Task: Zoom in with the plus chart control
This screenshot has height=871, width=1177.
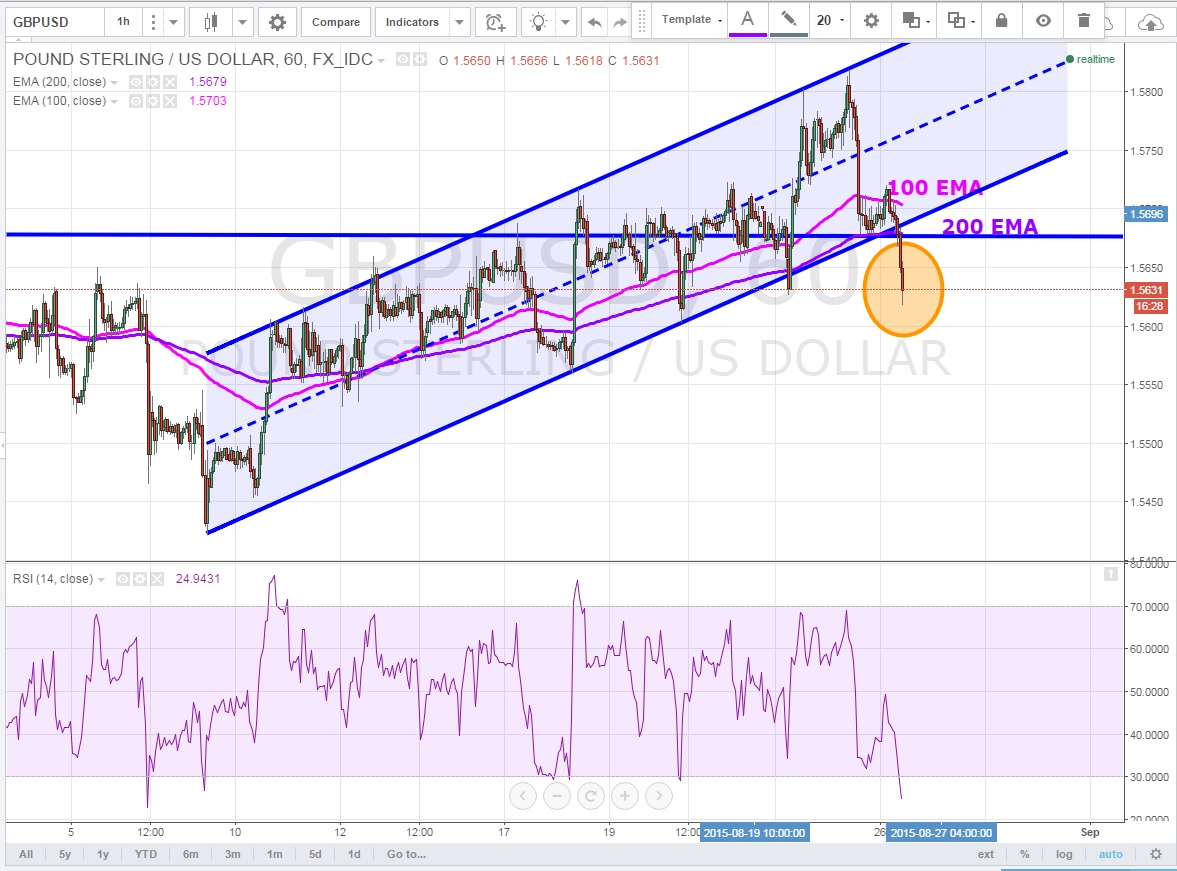Action: (624, 796)
